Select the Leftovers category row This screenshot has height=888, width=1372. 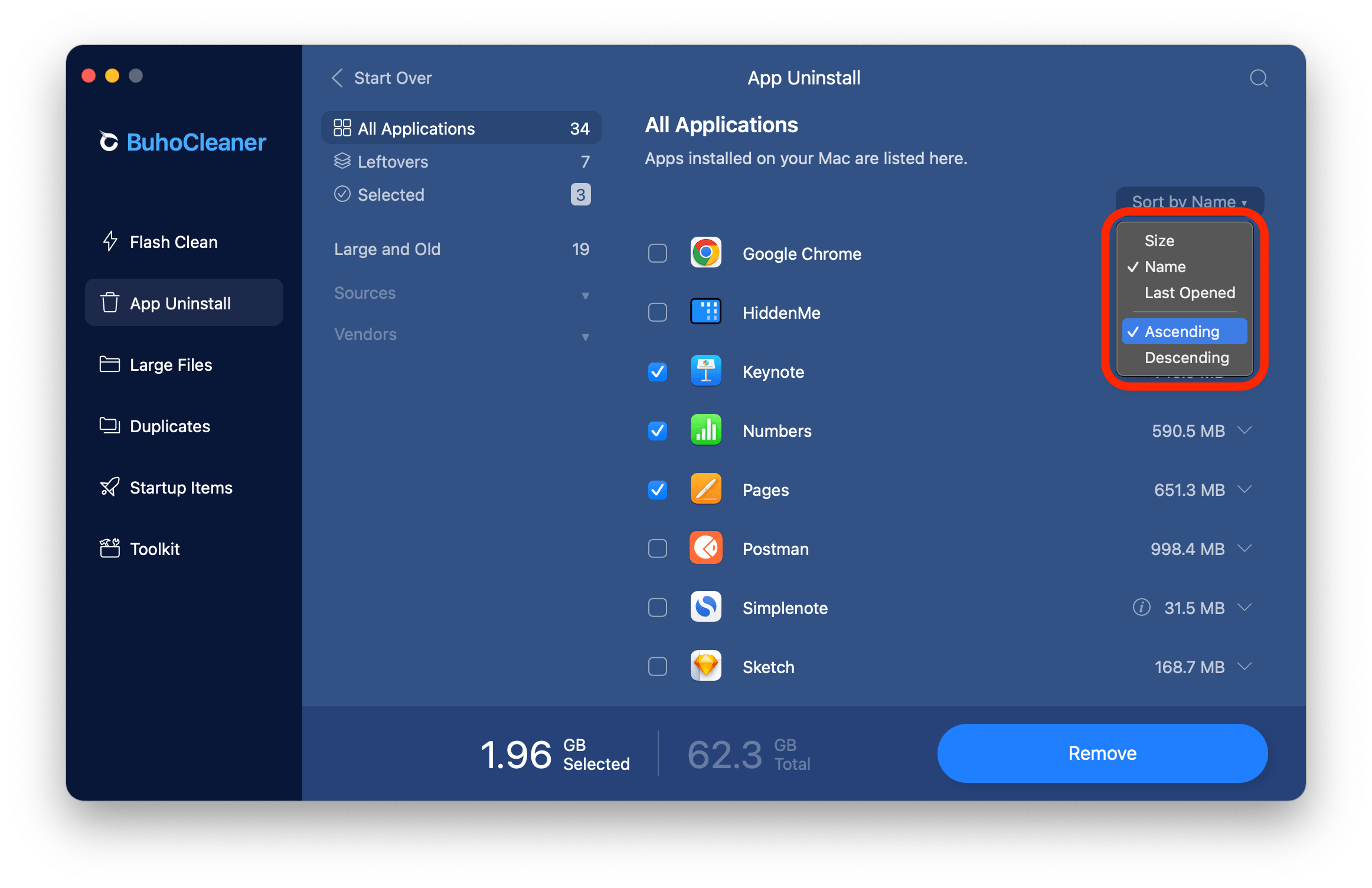pos(462,161)
